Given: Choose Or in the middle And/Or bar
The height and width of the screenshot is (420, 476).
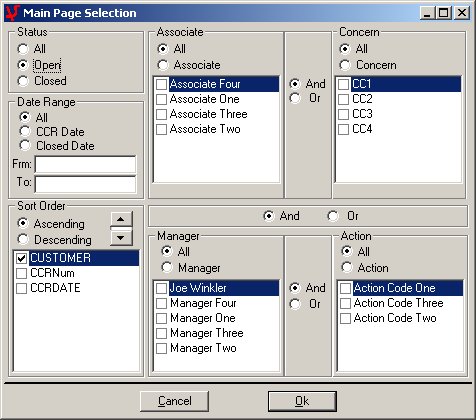Looking at the screenshot, I should point(333,216).
